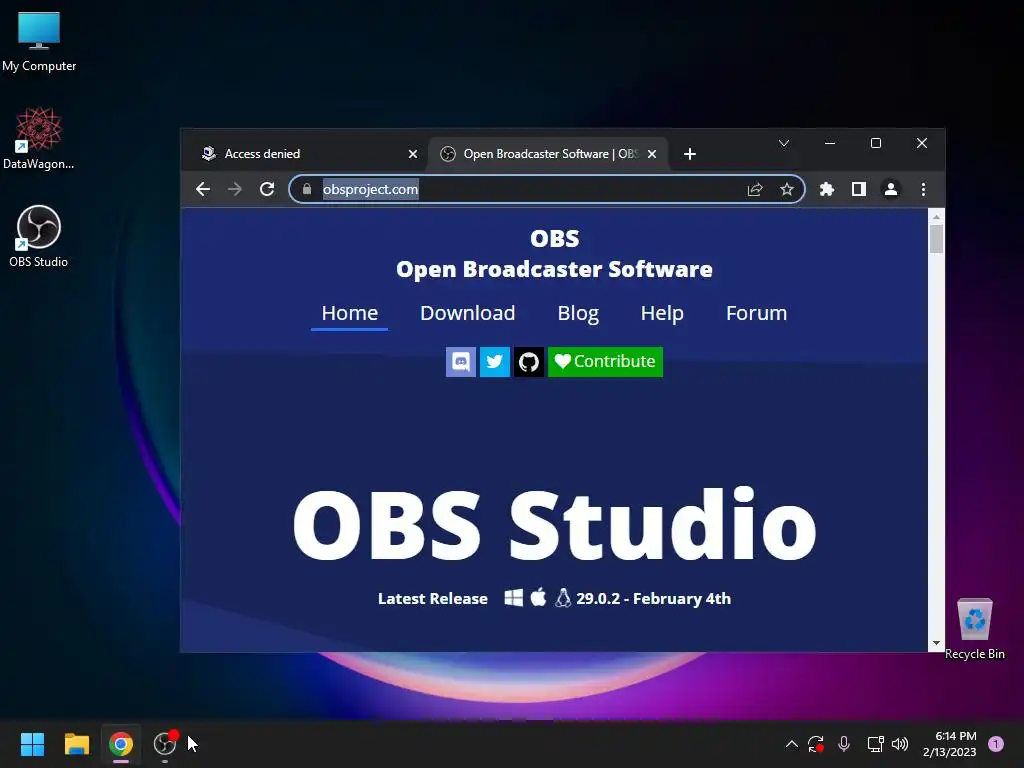1024x768 pixels.
Task: Open volume tray icon
Action: [x=900, y=744]
